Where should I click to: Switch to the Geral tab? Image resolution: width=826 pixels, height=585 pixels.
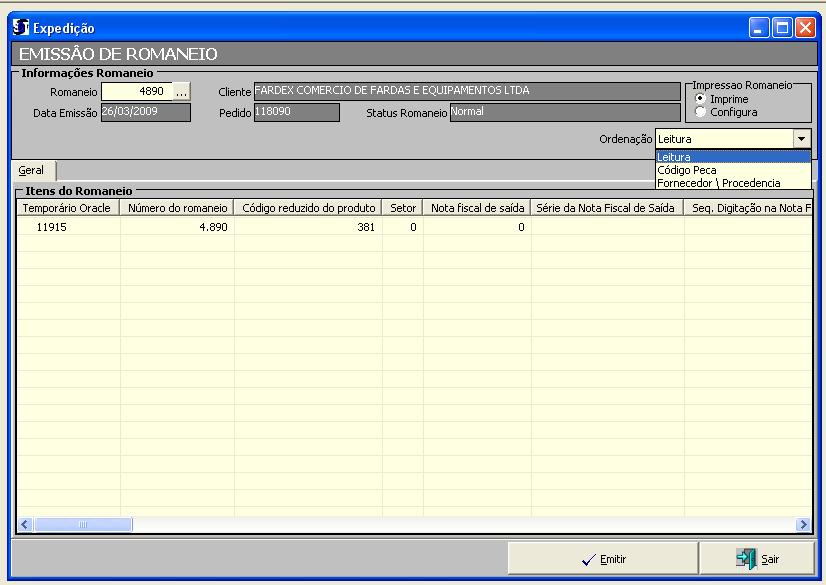(31, 171)
